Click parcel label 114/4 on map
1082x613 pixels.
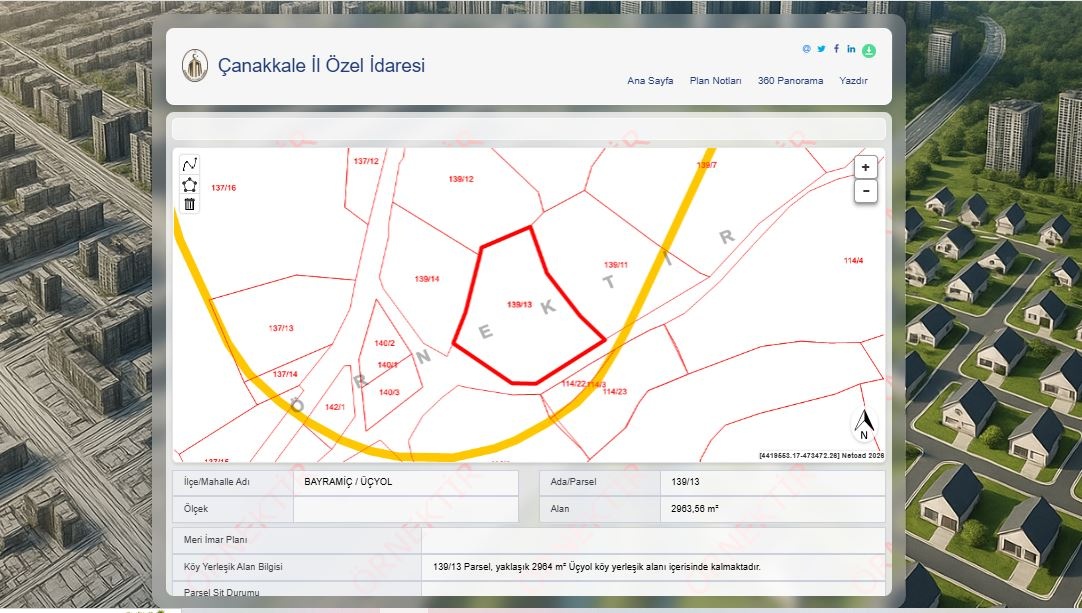853,260
